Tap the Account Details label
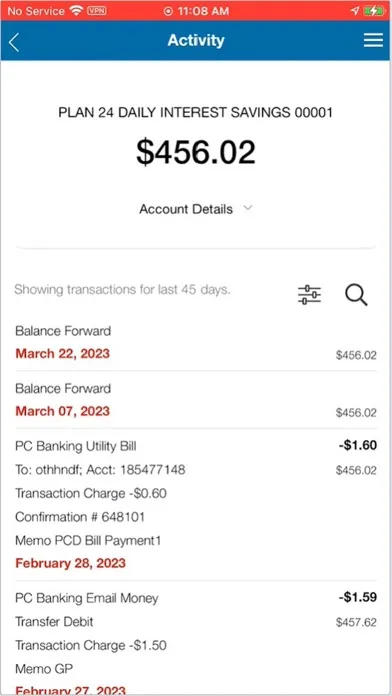The width and height of the screenshot is (392, 696). pos(186,209)
